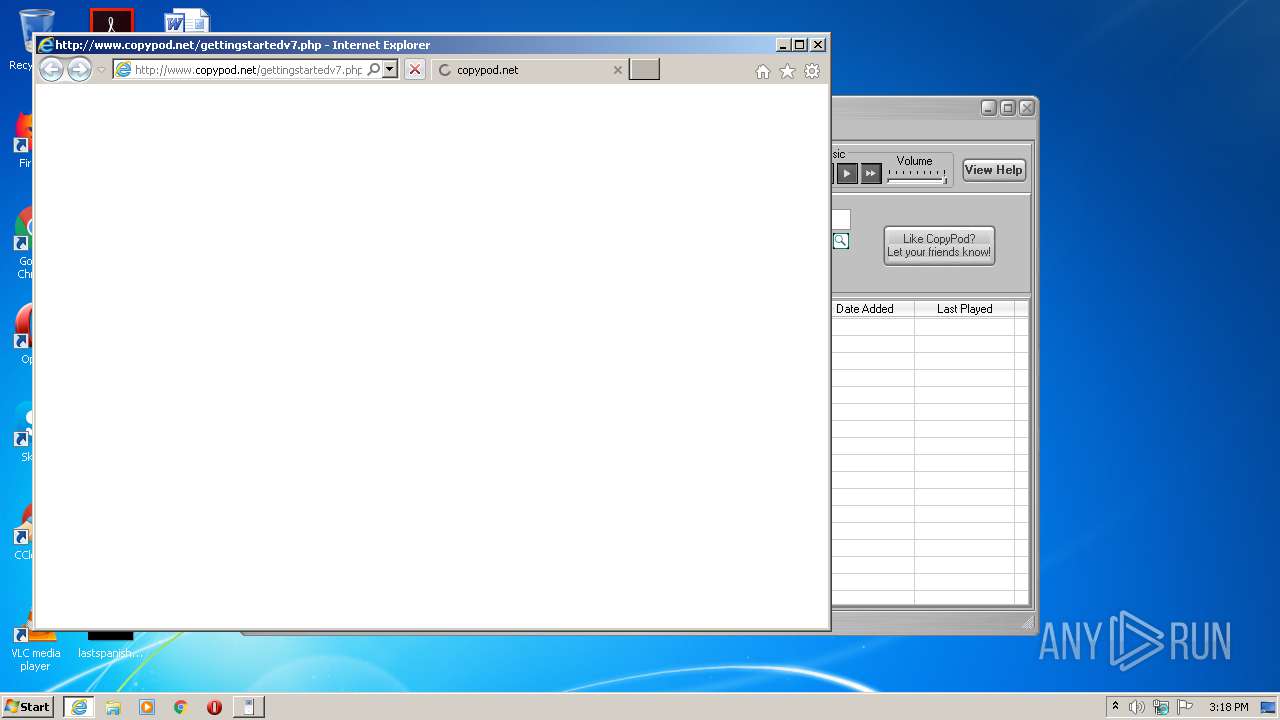Viewport: 1280px width, 720px height.
Task: Go to the Internet Explorer home page
Action: point(763,71)
